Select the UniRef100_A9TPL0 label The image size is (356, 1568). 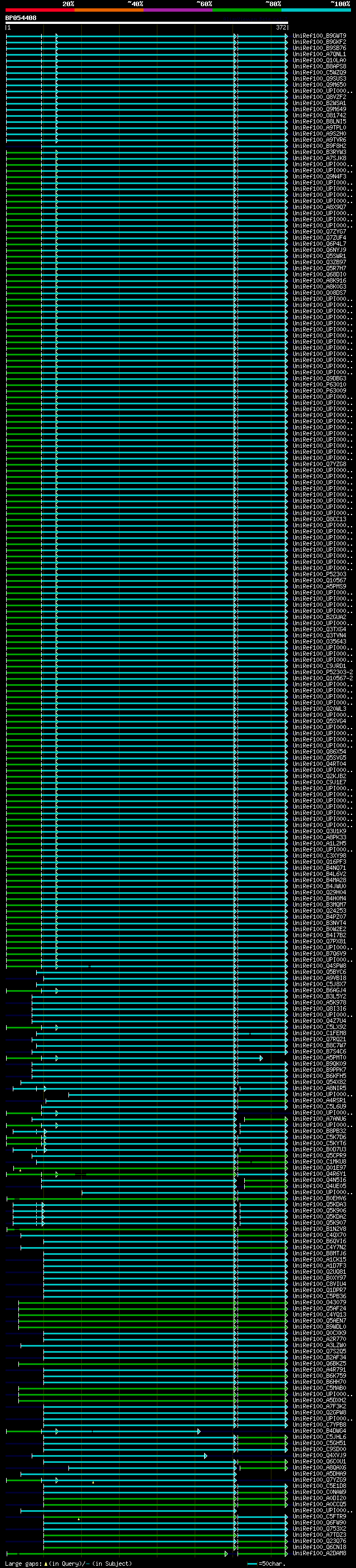tap(319, 128)
